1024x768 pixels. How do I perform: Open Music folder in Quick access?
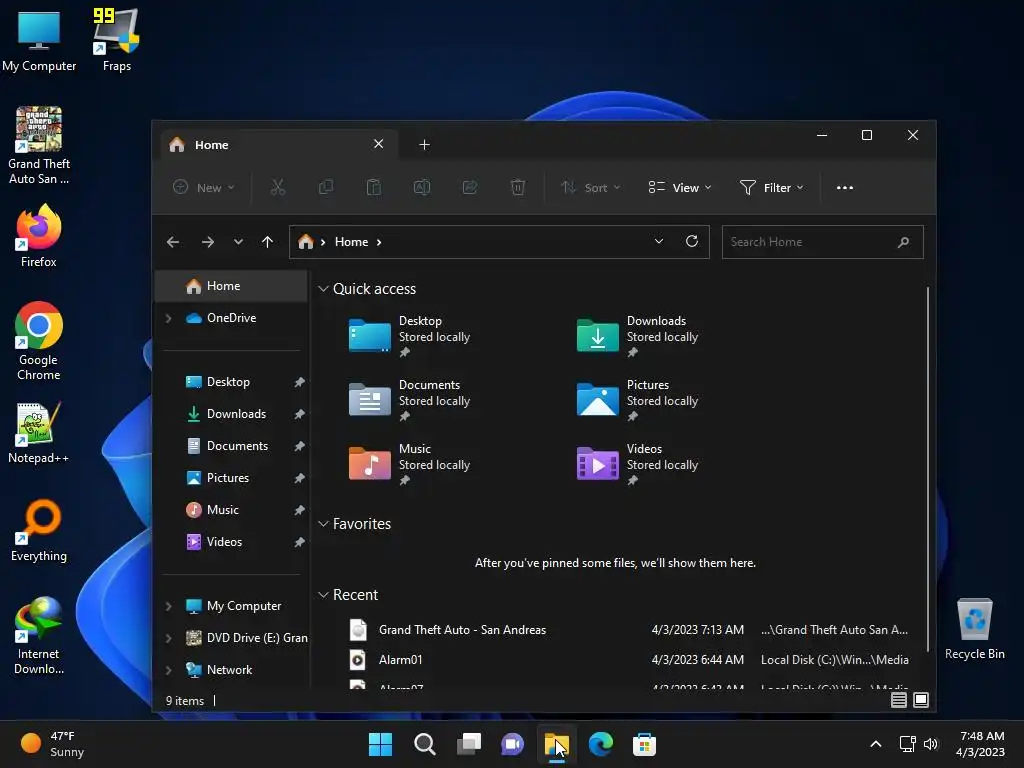[409, 464]
